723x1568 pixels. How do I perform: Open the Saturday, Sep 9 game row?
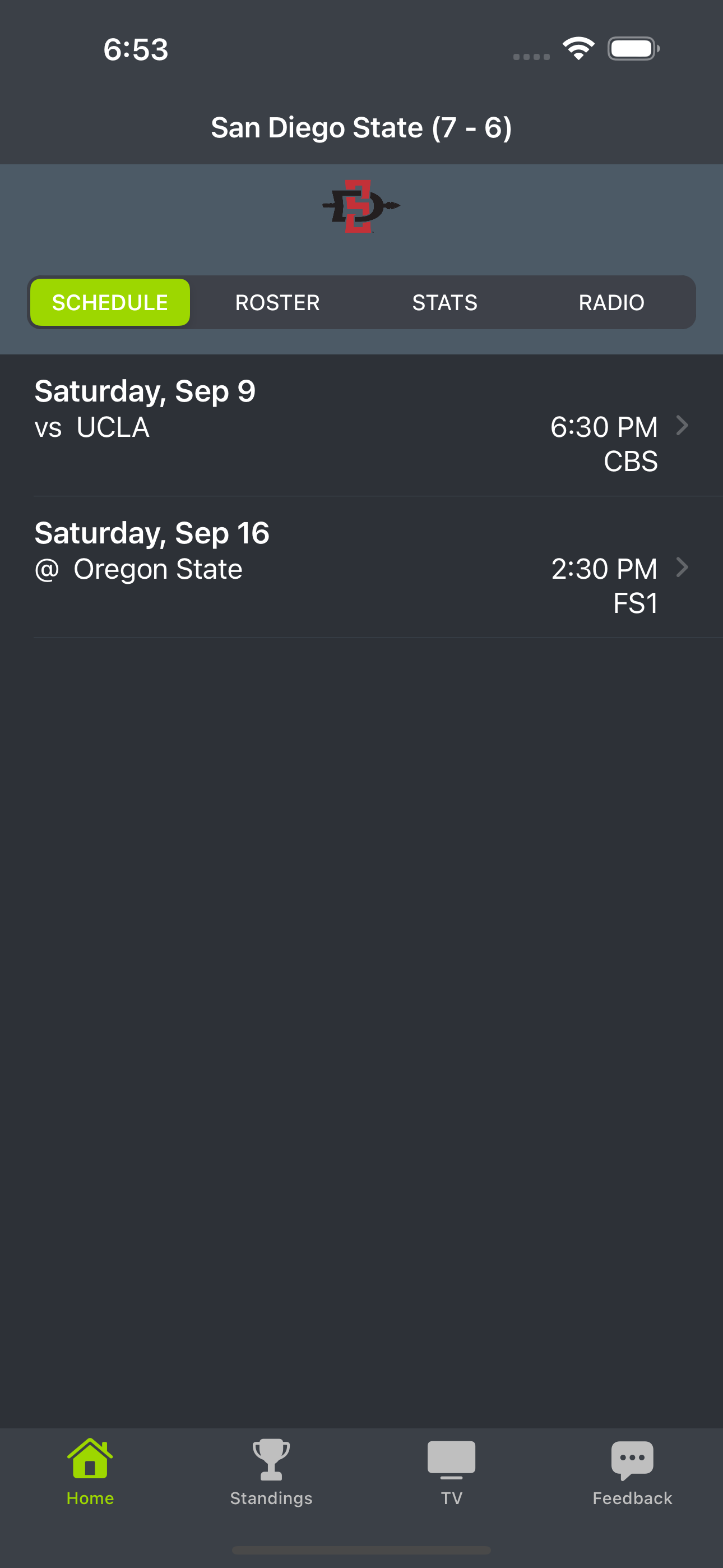pos(361,426)
